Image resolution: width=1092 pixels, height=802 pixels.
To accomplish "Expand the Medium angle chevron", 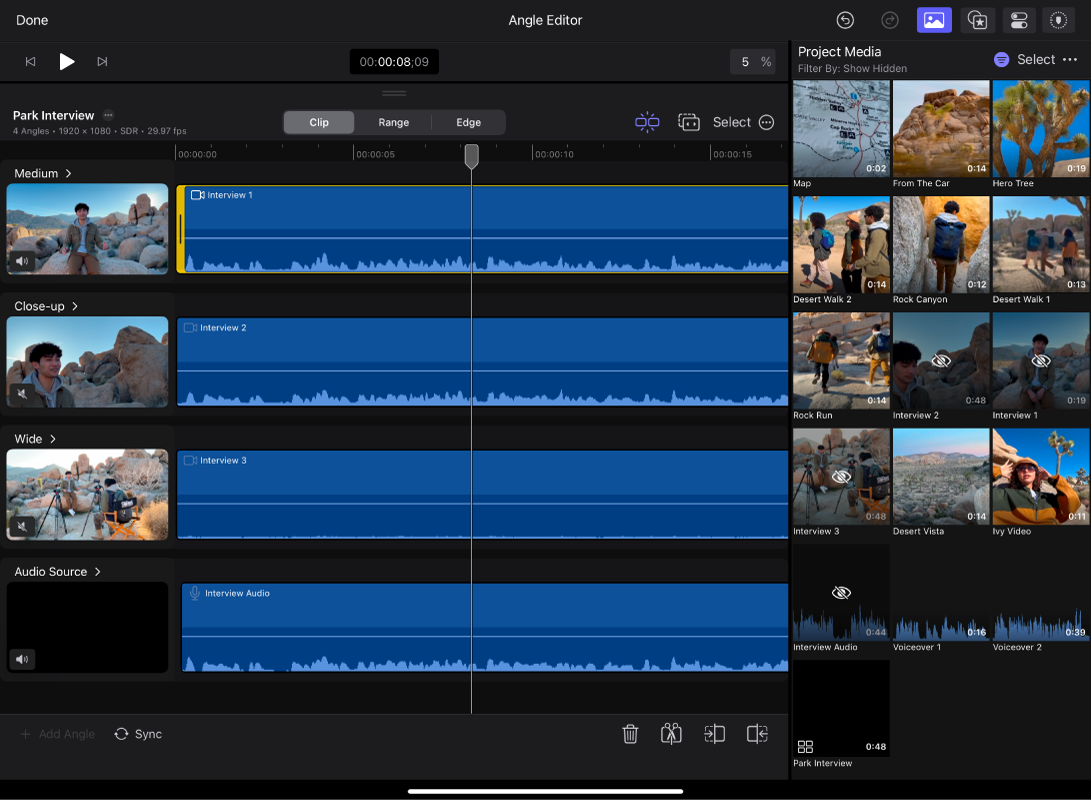I will (x=67, y=173).
